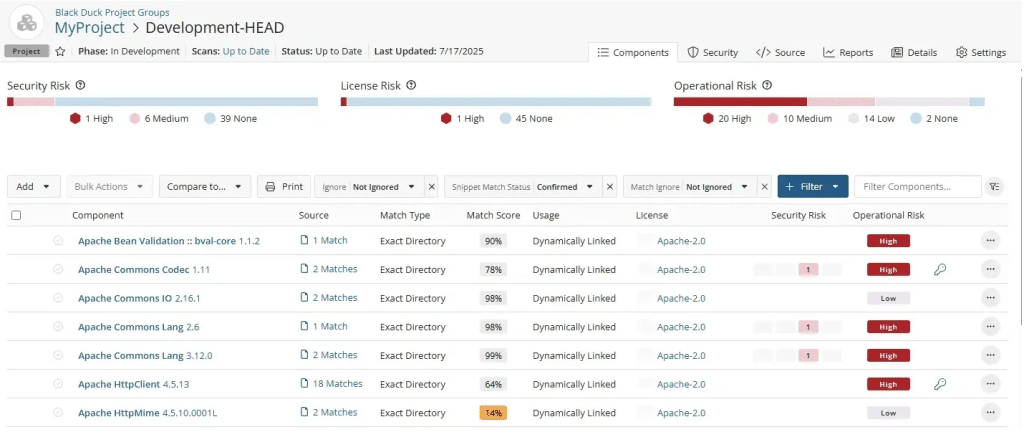Open more actions for Apache Commons Lang 2.6
The height and width of the screenshot is (437, 1024).
[x=990, y=327]
